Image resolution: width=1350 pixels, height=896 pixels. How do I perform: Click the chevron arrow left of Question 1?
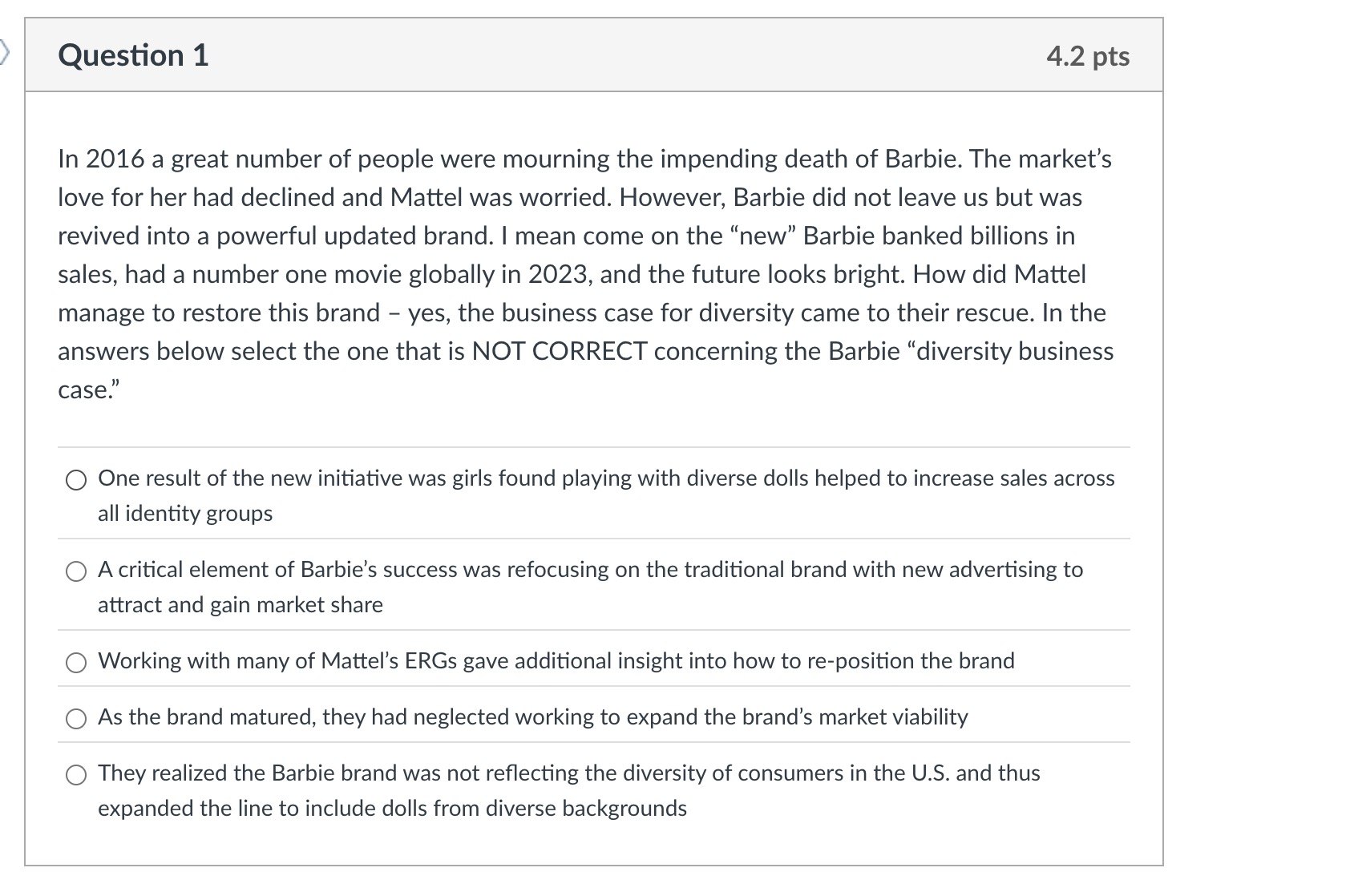[x=5, y=54]
